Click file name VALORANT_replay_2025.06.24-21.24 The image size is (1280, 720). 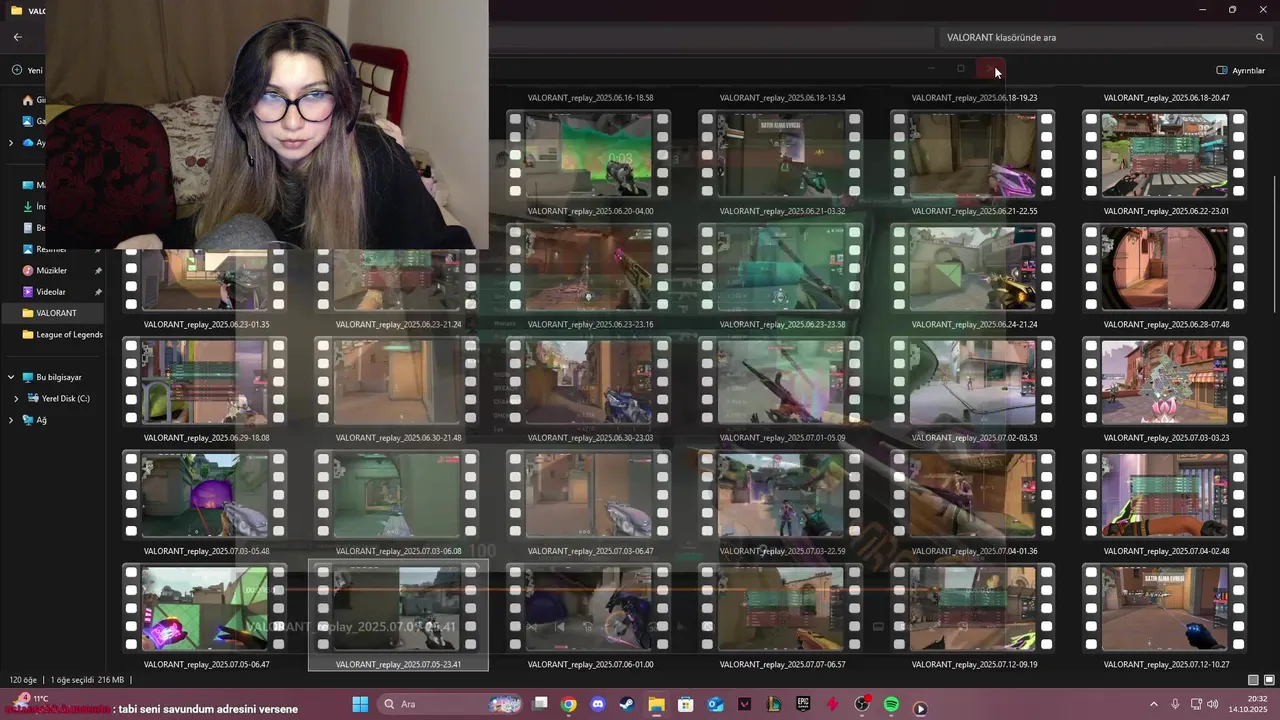tap(974, 324)
